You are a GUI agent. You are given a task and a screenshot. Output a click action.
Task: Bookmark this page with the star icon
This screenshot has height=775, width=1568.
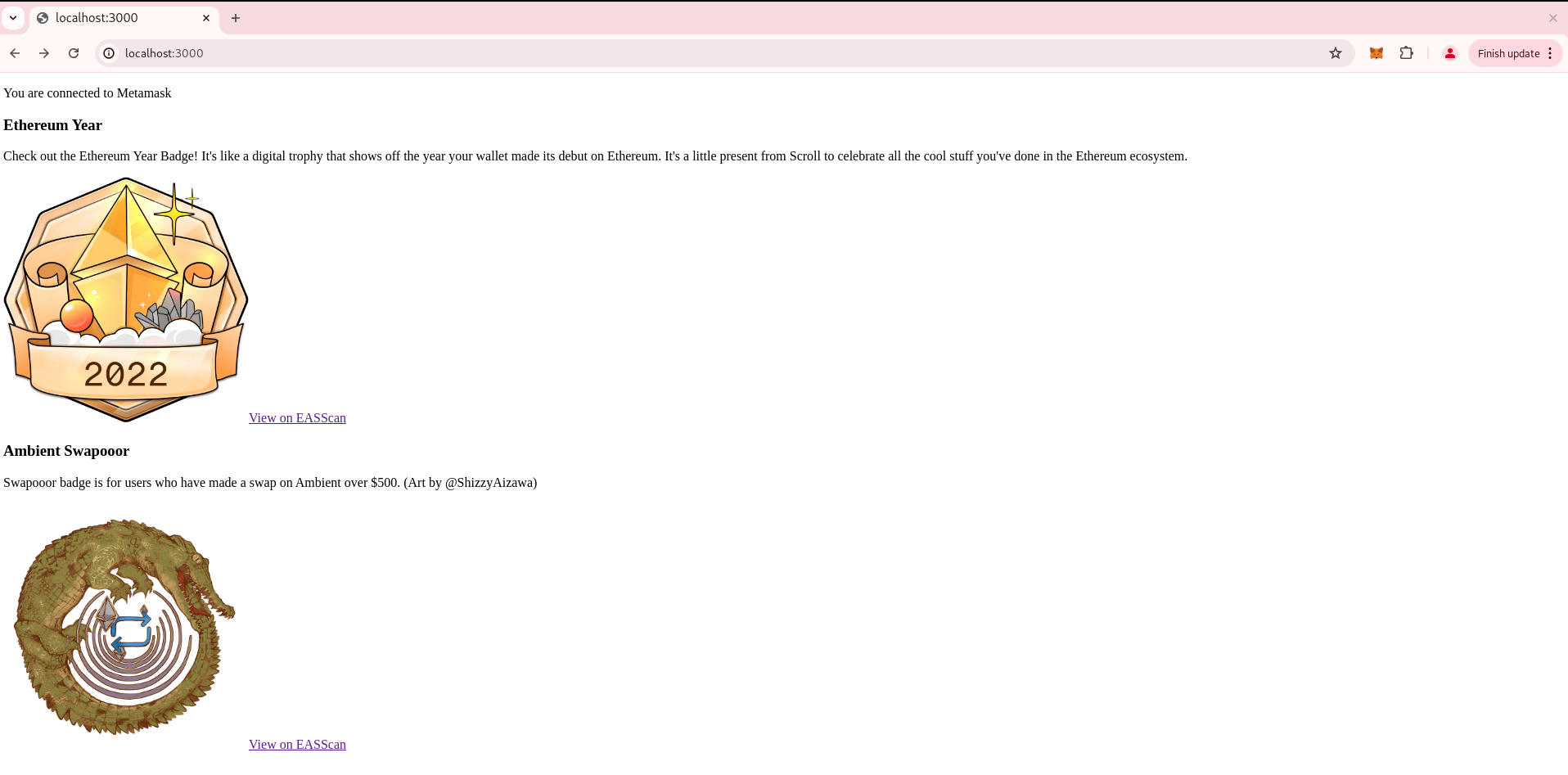coord(1336,53)
